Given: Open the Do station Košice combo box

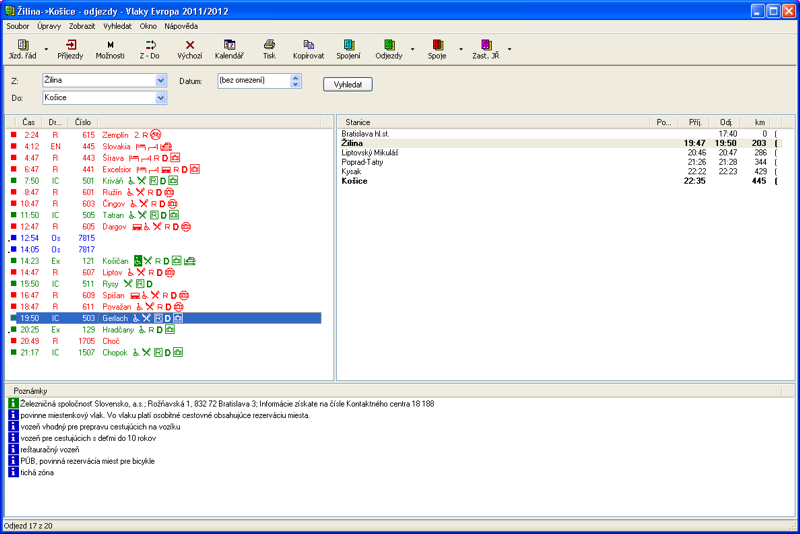Looking at the screenshot, I should [x=161, y=98].
